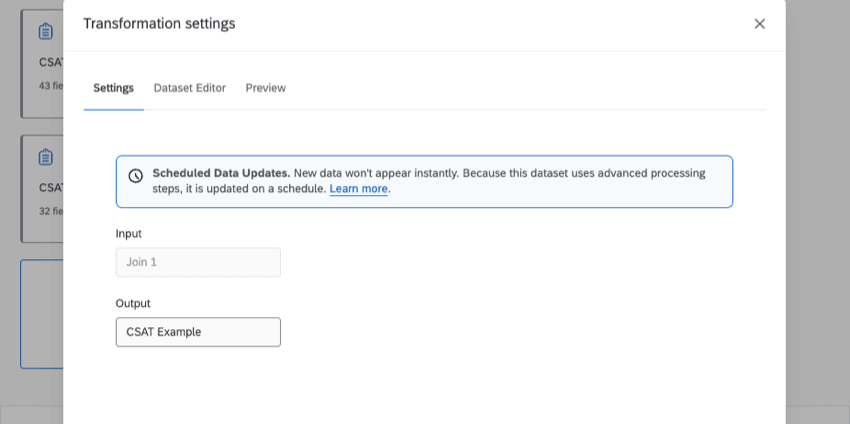Go to the Preview tab
850x424 pixels.
(265, 88)
